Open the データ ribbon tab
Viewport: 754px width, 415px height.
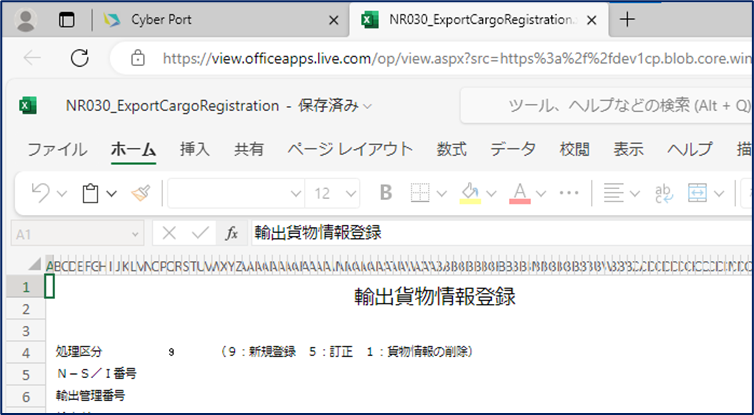click(x=512, y=149)
